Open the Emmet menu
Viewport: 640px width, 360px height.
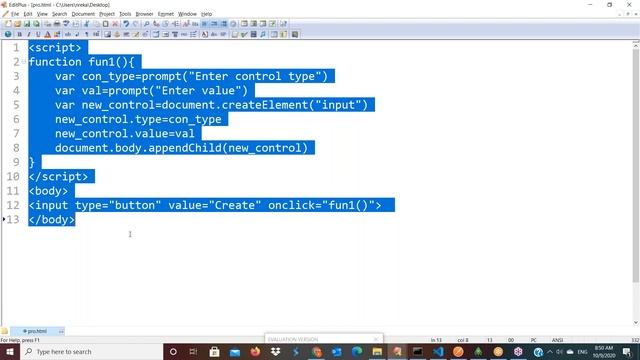(165, 14)
